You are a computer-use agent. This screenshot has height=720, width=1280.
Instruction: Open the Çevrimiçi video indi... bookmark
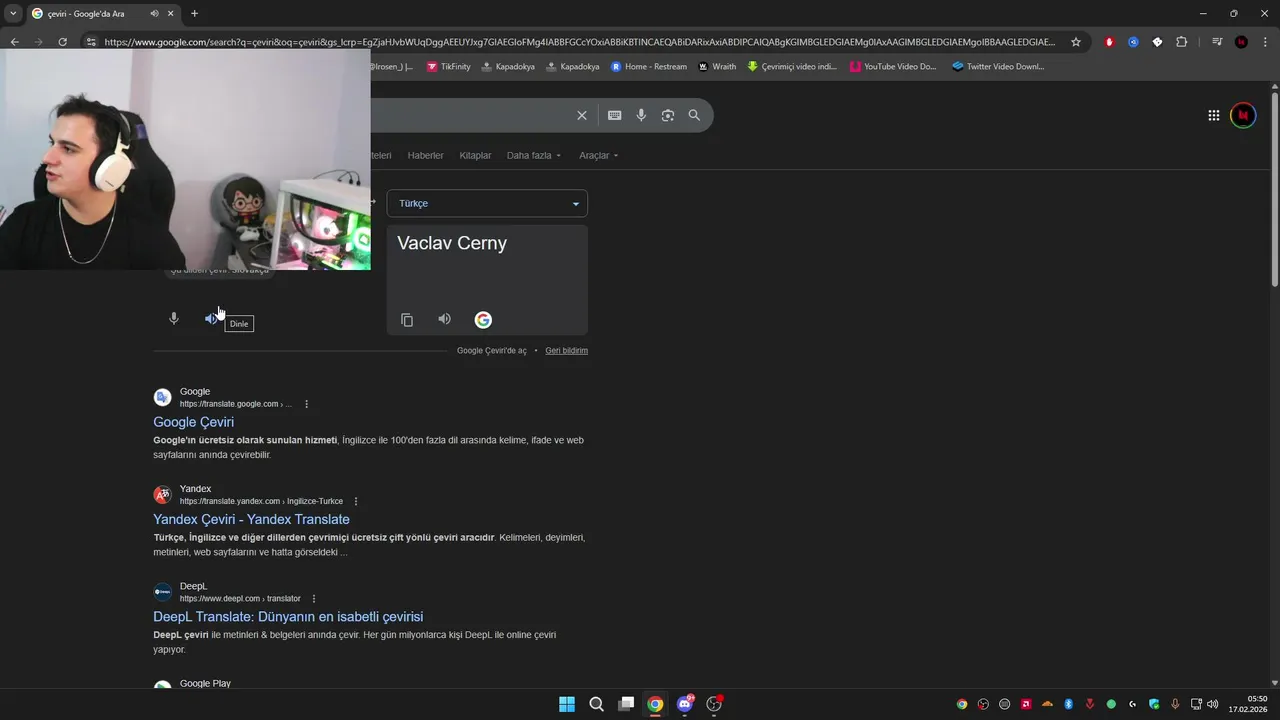[x=792, y=66]
